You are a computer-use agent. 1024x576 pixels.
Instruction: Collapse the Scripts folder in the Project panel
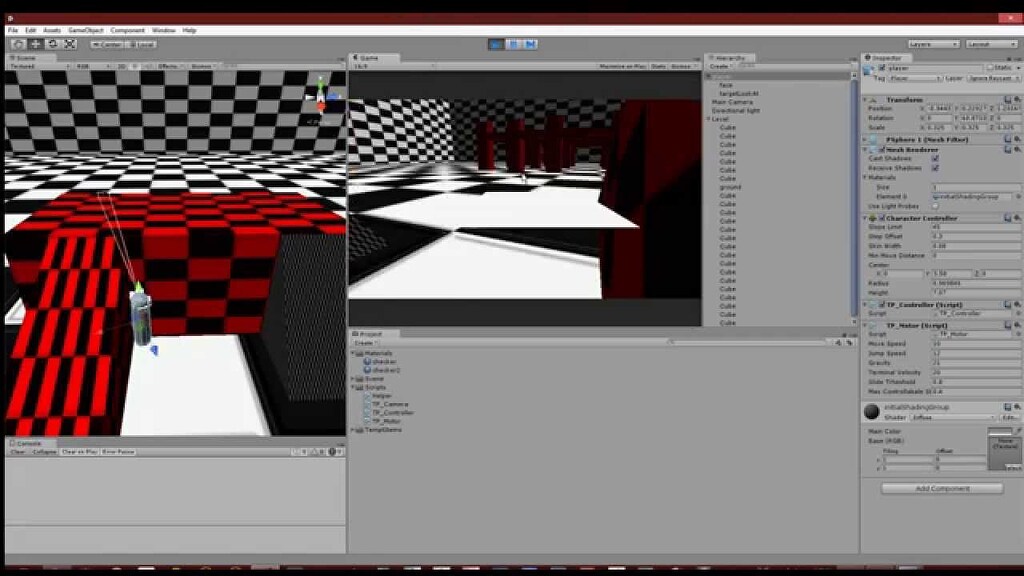(x=352, y=386)
